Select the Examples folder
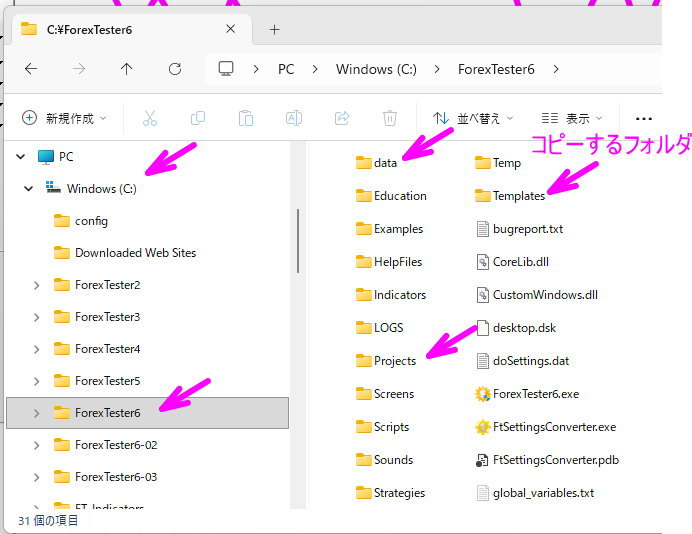 (x=389, y=229)
